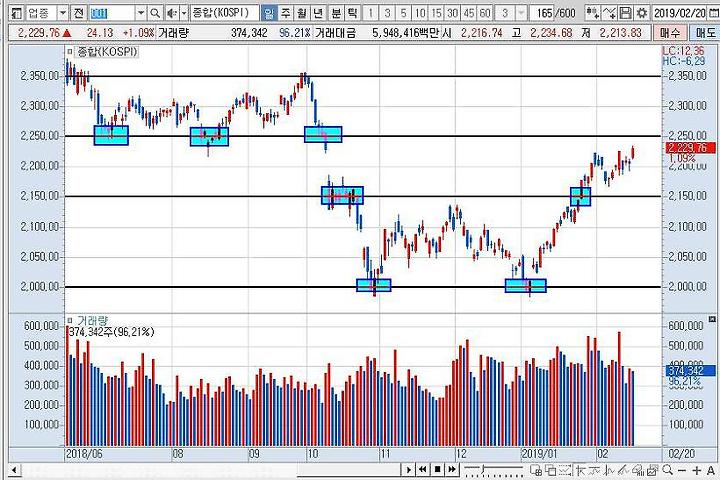720x480 pixels.
Task: Click the save floppy disk icon
Action: pyautogui.click(x=625, y=13)
